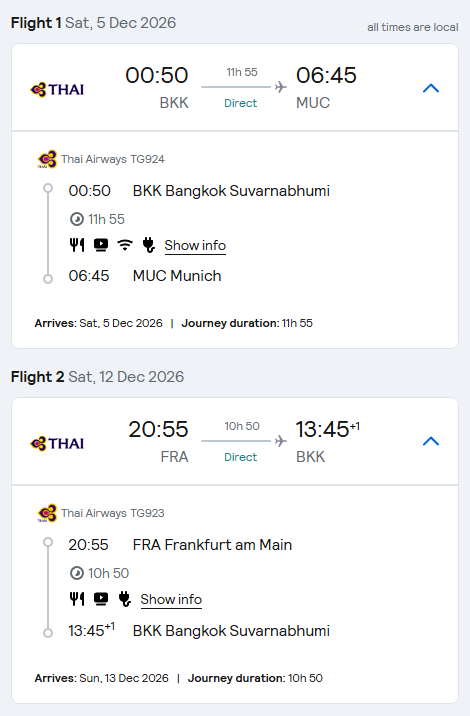Click the entertainment screen icon on TG924
Image resolution: width=470 pixels, height=716 pixels.
101,245
